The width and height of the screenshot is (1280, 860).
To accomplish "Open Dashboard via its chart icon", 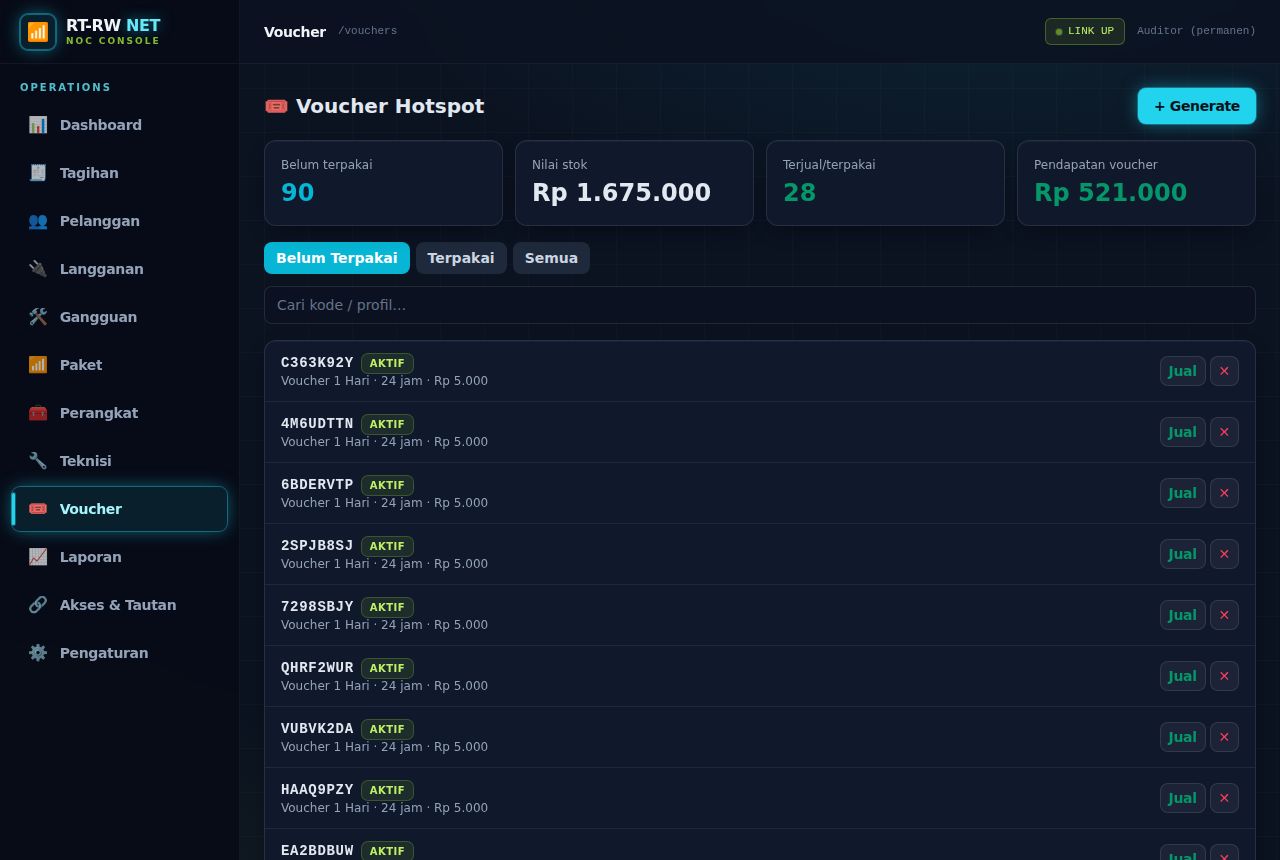I will 38,125.
